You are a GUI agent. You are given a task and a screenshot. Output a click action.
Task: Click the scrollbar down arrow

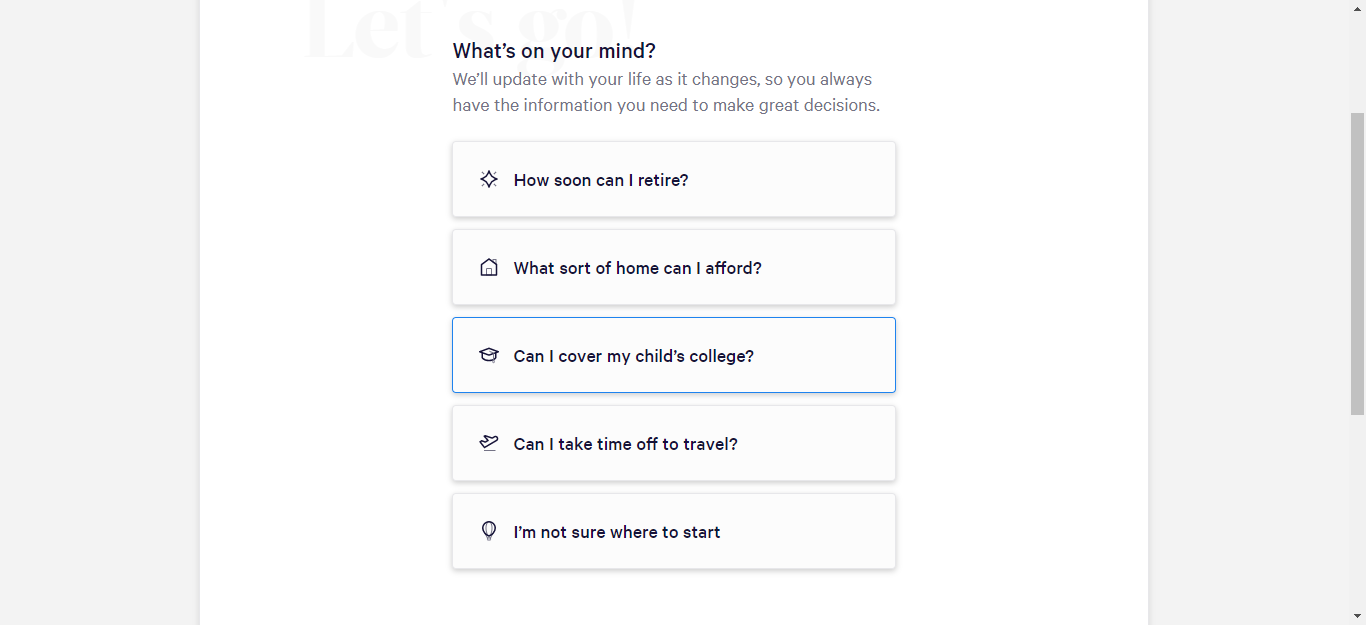[x=1357, y=616]
